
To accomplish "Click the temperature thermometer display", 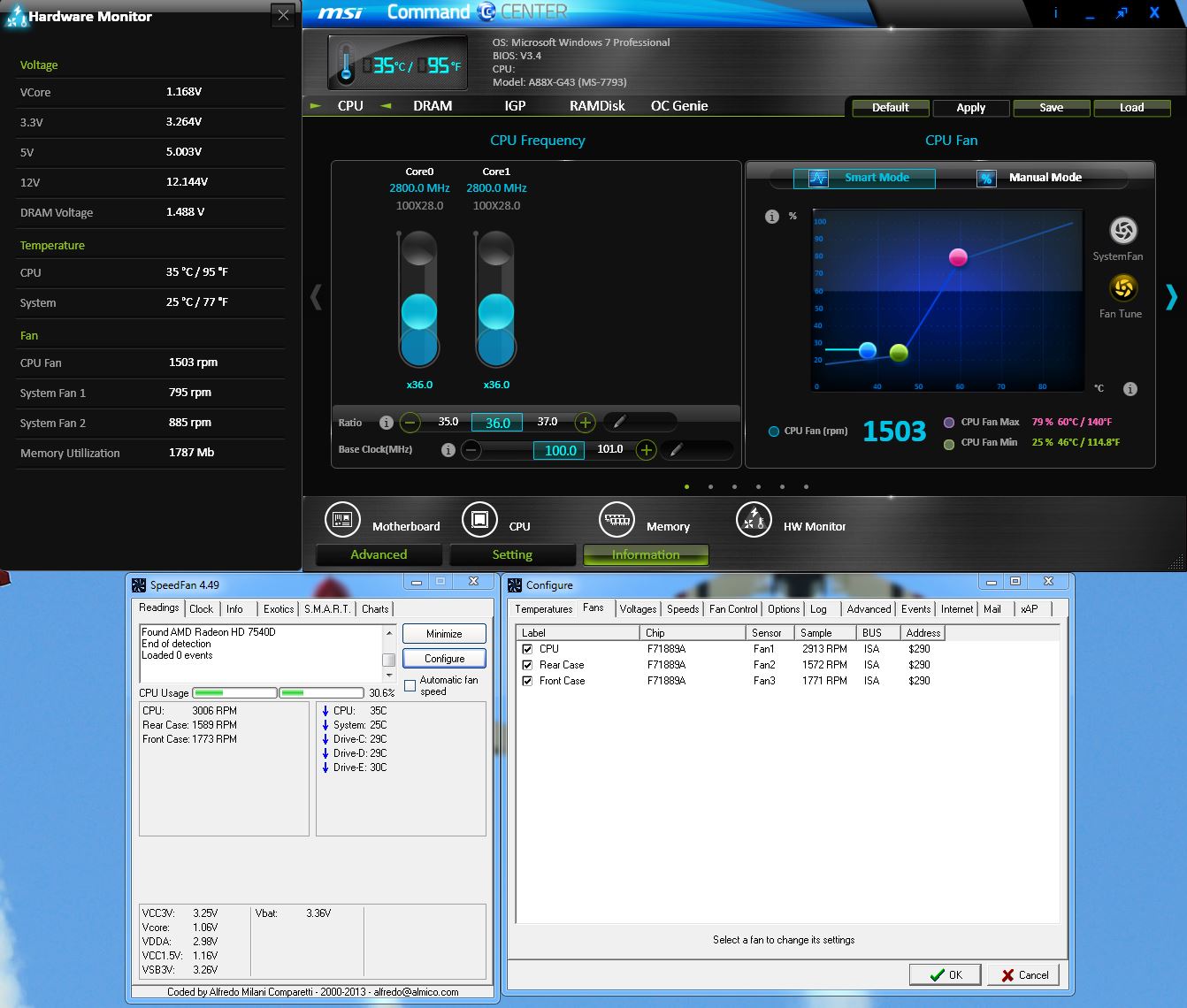I will [x=398, y=64].
